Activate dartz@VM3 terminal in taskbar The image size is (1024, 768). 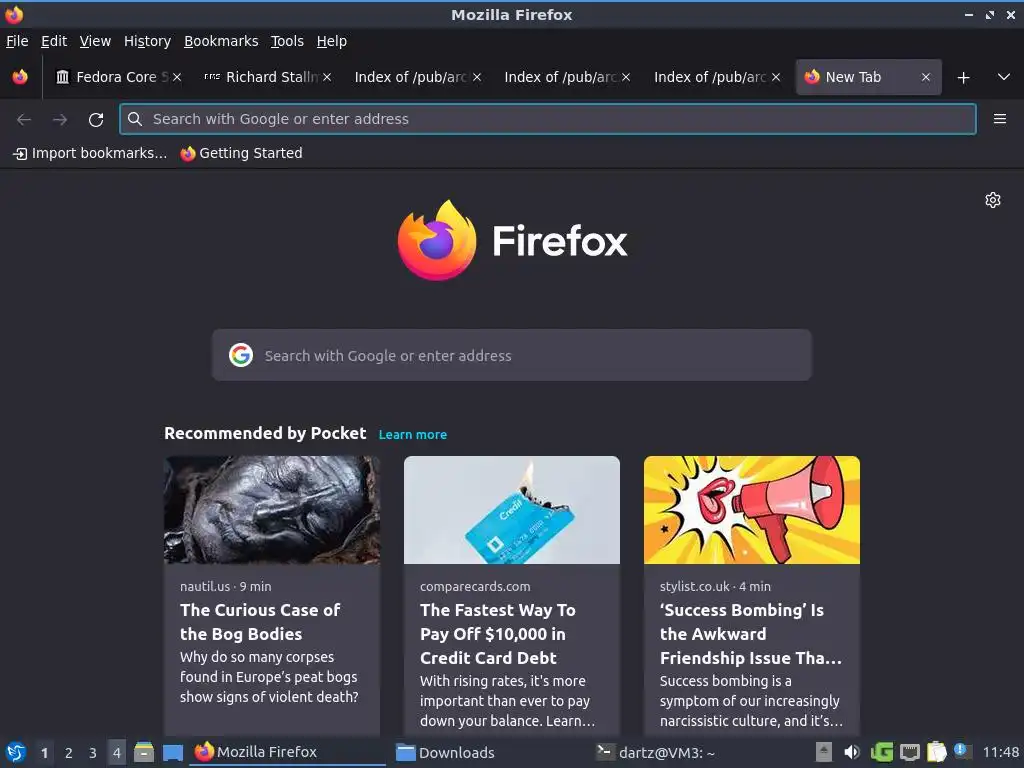click(692, 752)
